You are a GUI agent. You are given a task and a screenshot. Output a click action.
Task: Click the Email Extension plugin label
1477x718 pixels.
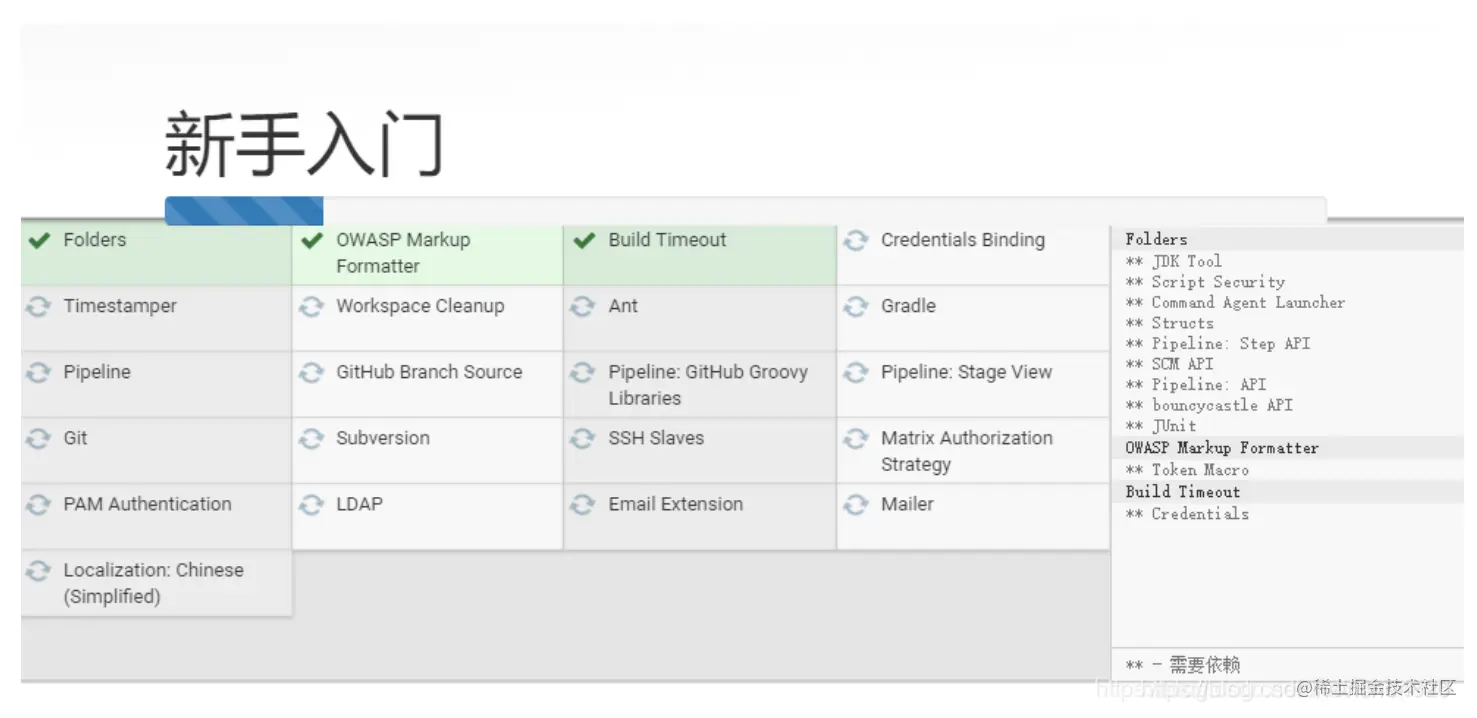(675, 504)
